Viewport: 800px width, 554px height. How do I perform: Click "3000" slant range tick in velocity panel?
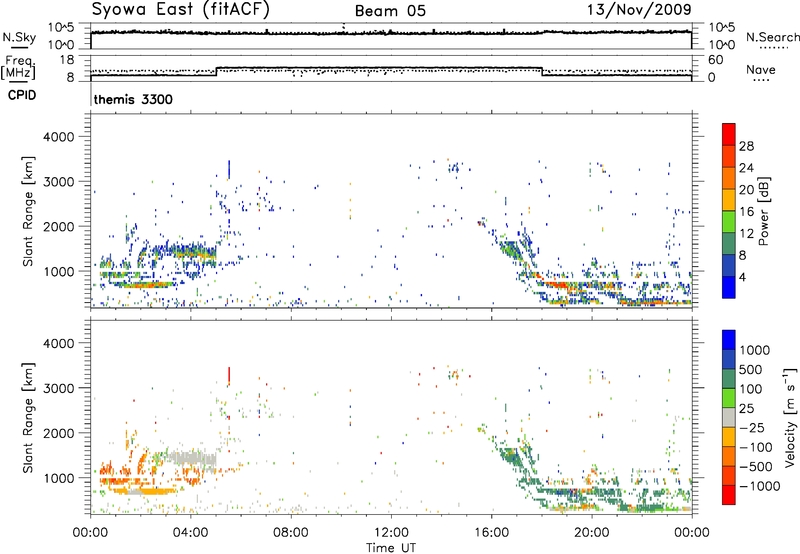point(58,388)
